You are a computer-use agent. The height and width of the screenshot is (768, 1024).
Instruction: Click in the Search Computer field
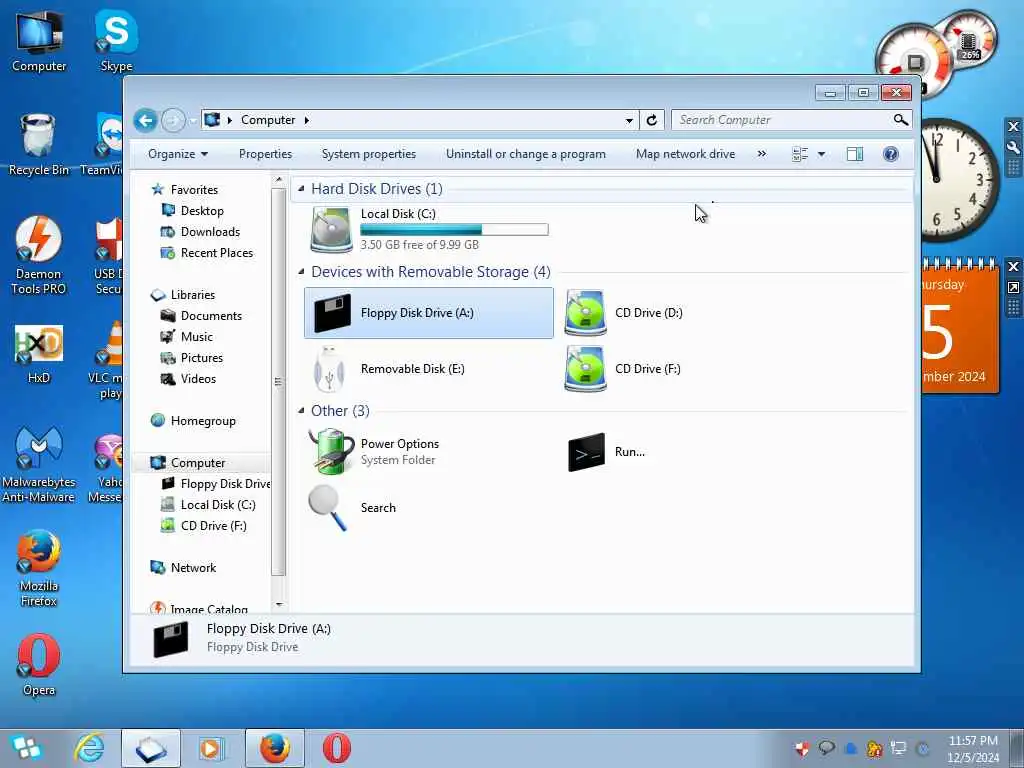[782, 120]
